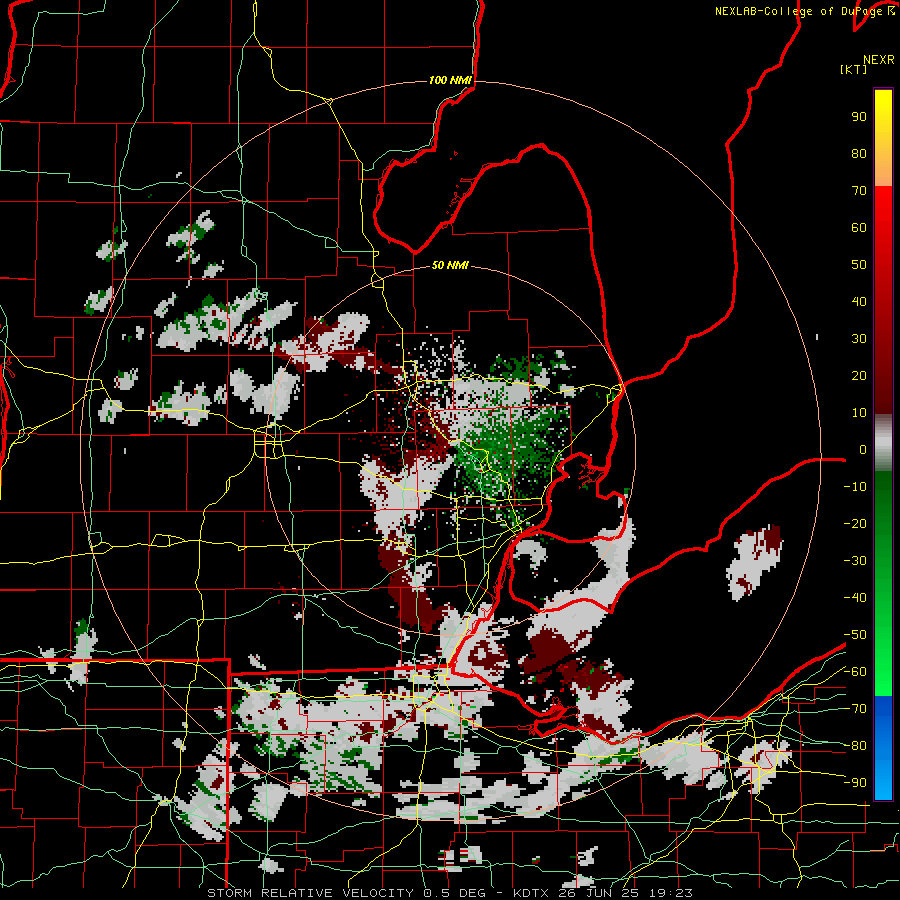
Task: Pick the bright green -50 to -60 color bar segment
Action: click(883, 653)
